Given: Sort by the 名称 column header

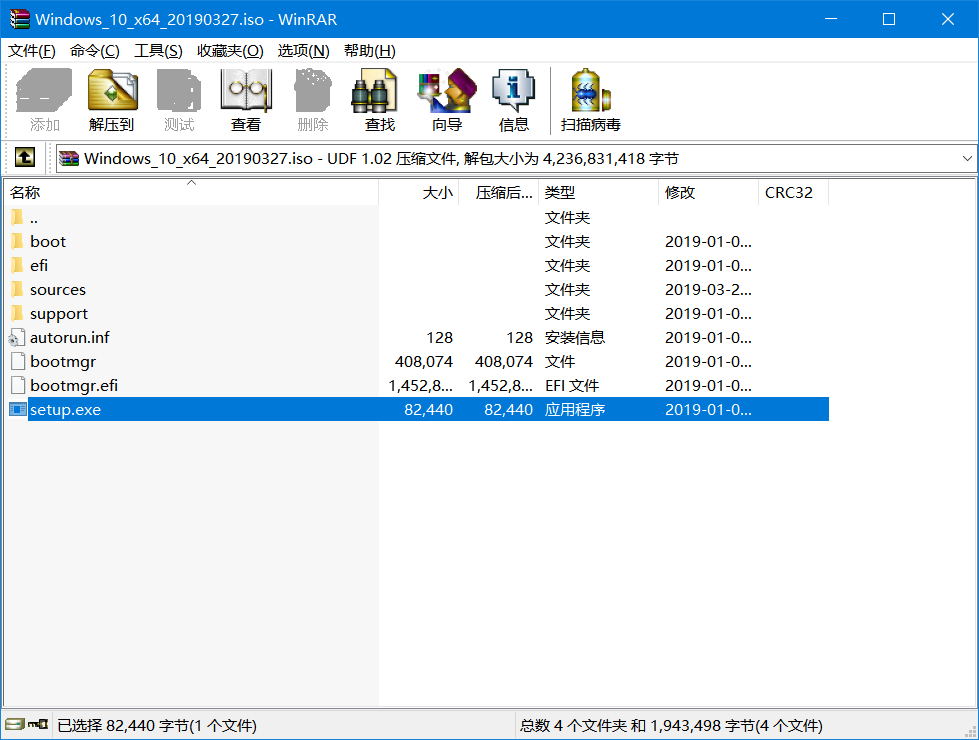Looking at the screenshot, I should click(191, 192).
